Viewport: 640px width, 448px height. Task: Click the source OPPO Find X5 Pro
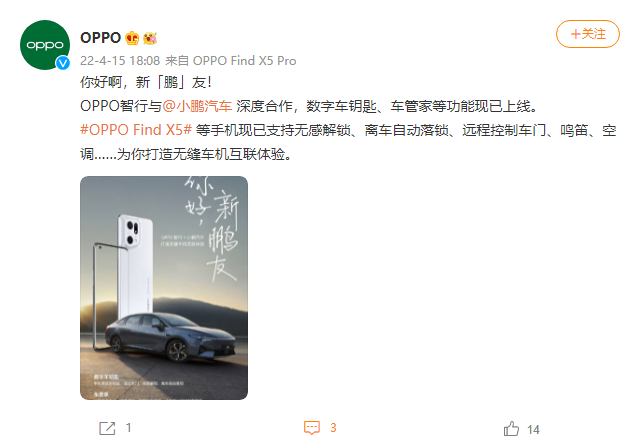(244, 61)
